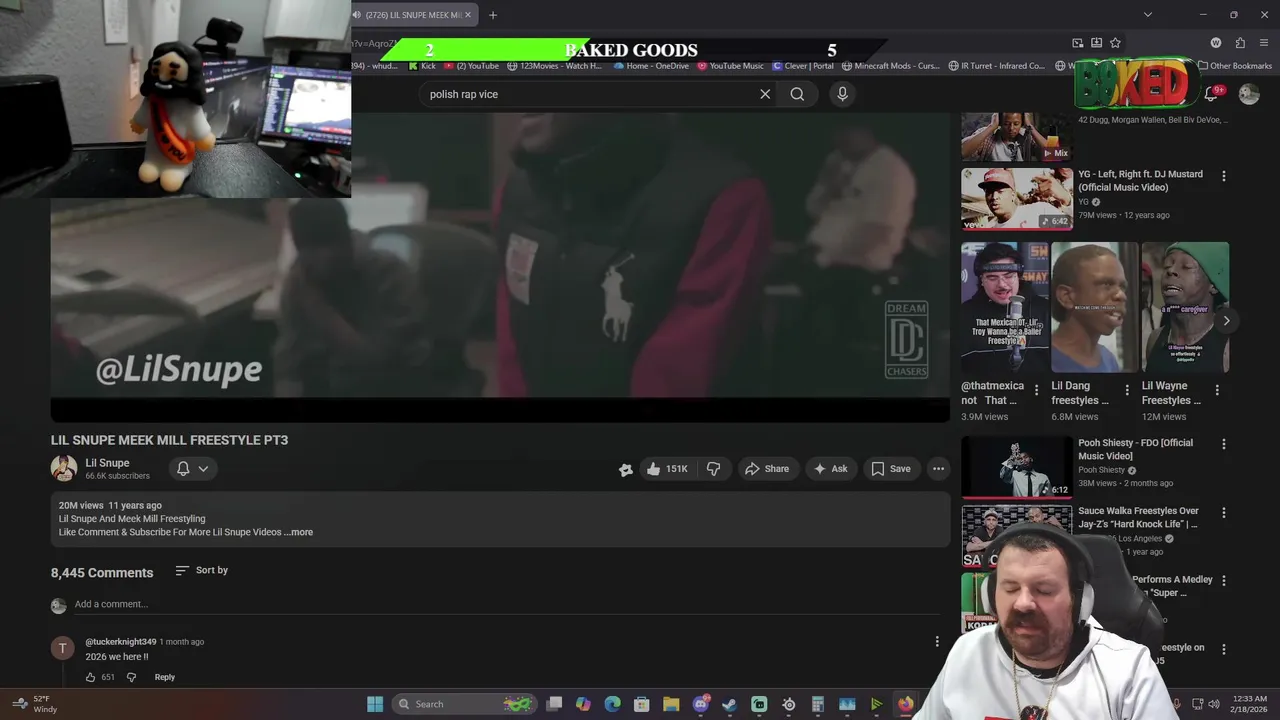Open the weather widget showing 52°F
The width and height of the screenshot is (1280, 720).
(x=34, y=704)
